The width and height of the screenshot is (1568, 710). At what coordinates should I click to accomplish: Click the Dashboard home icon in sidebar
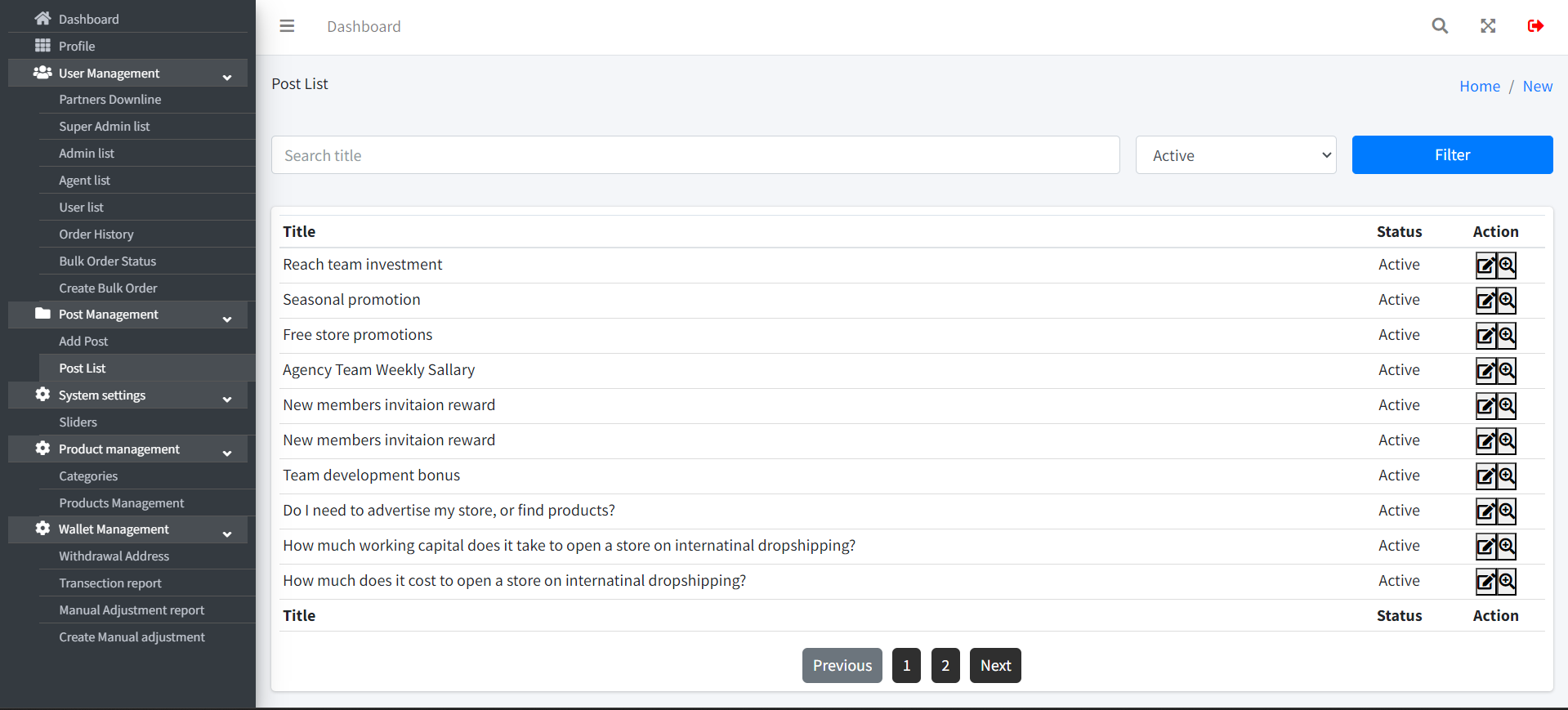tap(42, 19)
